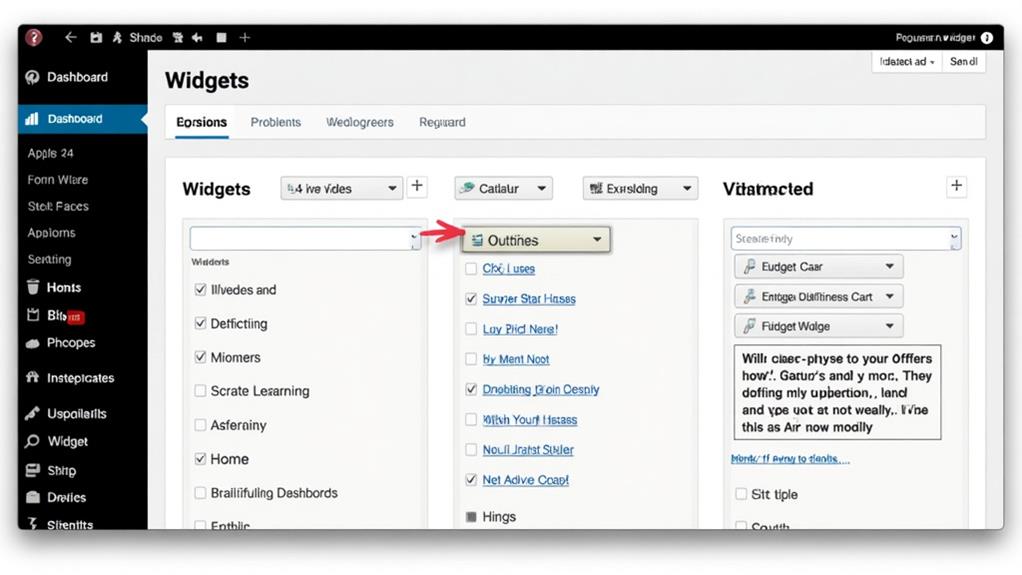
Task: Click the Phcopes cloud icon in sidebar
Action: click(x=33, y=344)
